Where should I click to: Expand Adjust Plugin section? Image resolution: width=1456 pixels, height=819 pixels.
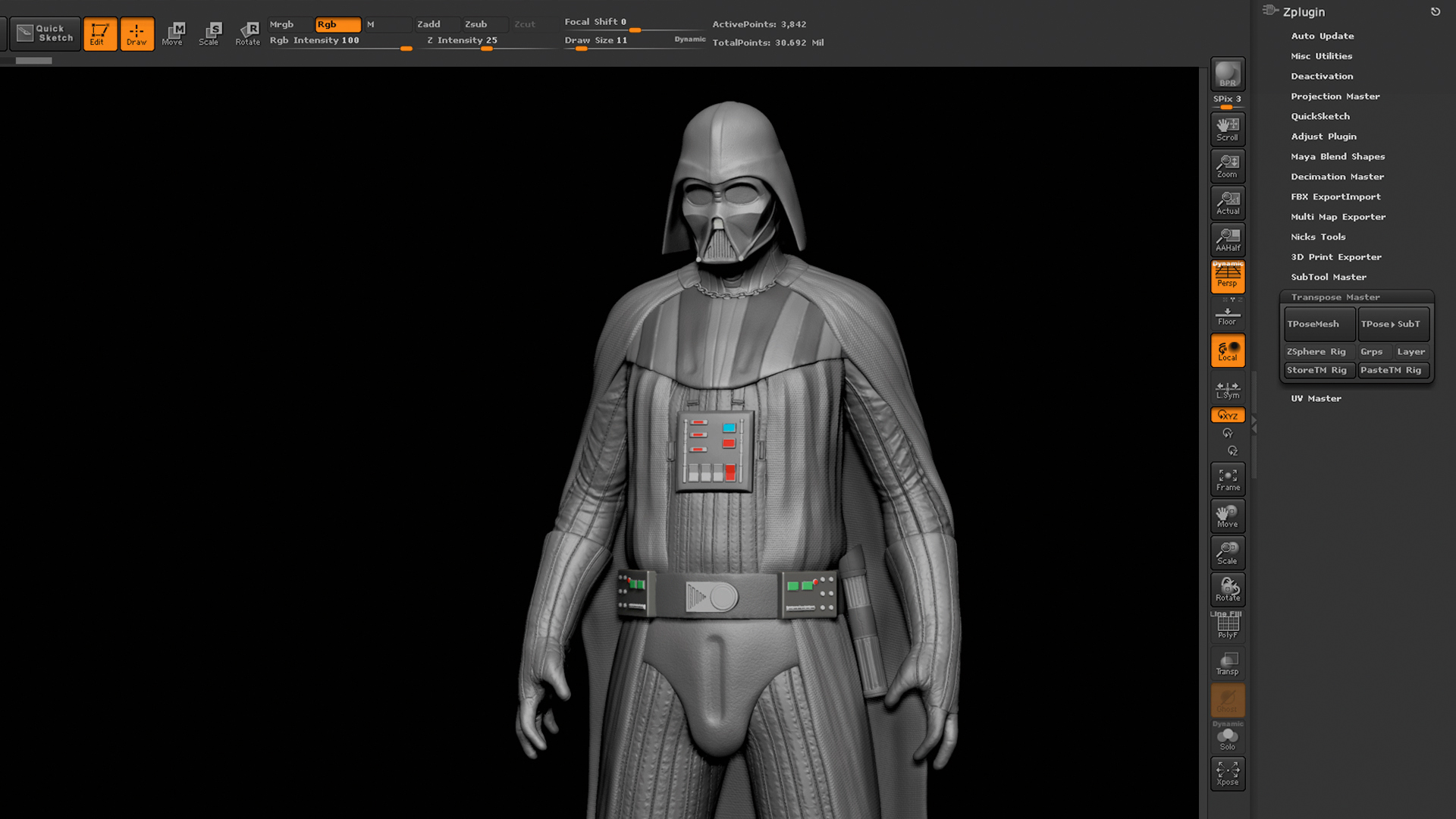tap(1323, 136)
